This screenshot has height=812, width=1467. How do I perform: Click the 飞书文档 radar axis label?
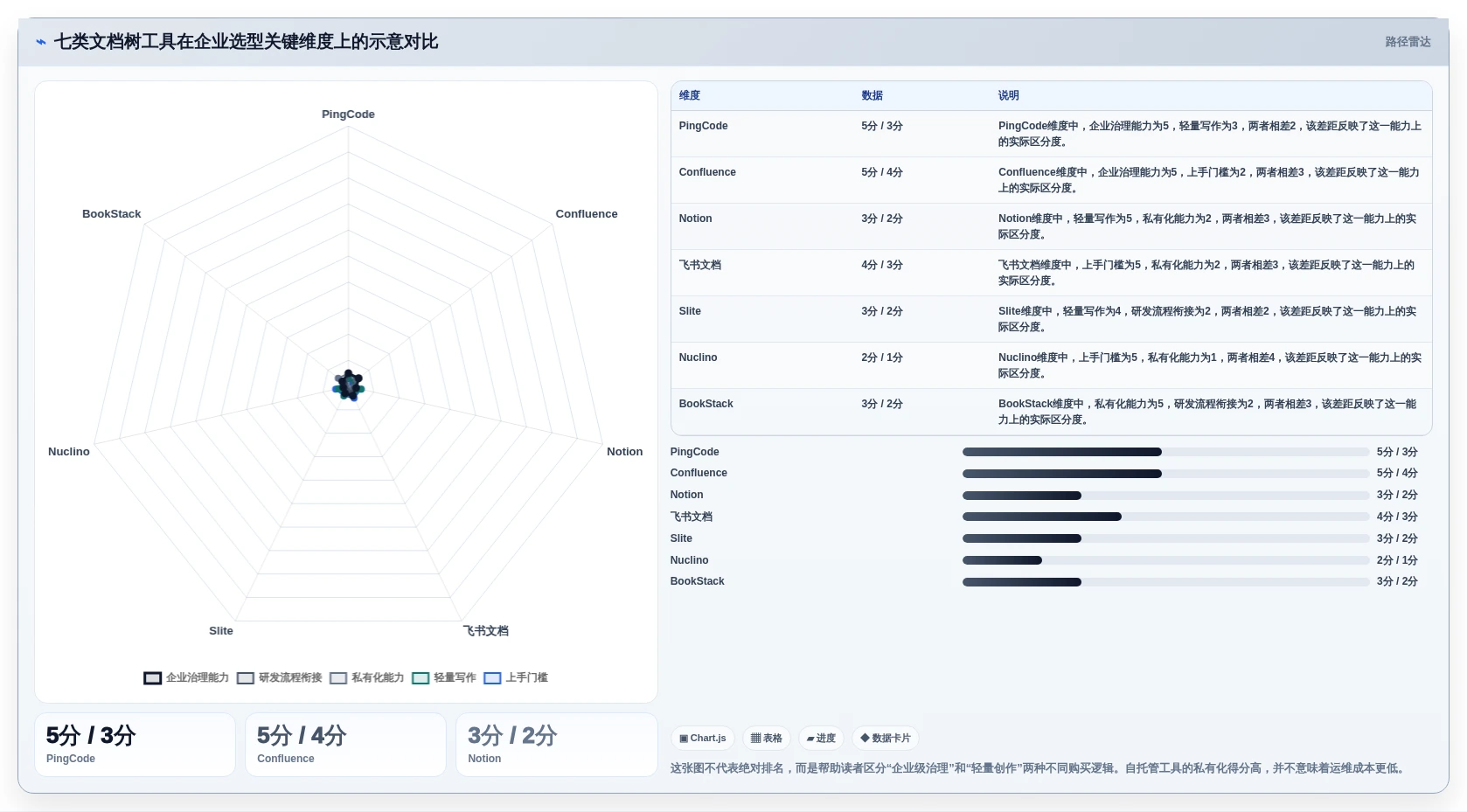(x=485, y=631)
